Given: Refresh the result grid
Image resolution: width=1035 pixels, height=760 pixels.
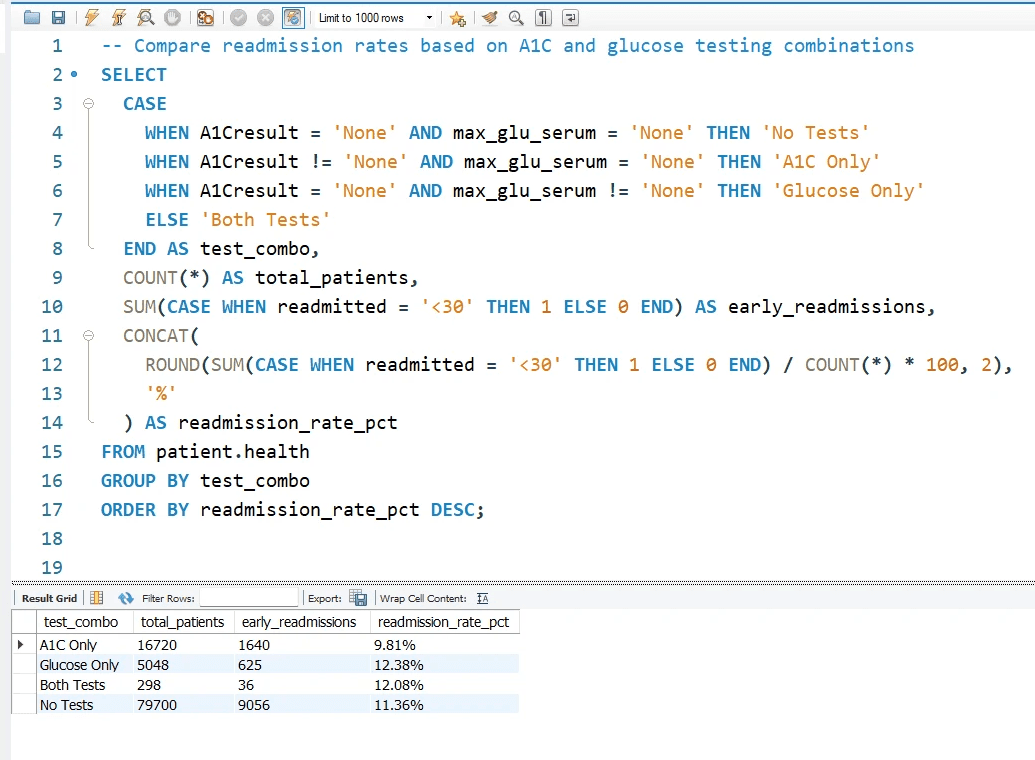Looking at the screenshot, I should (x=125, y=598).
